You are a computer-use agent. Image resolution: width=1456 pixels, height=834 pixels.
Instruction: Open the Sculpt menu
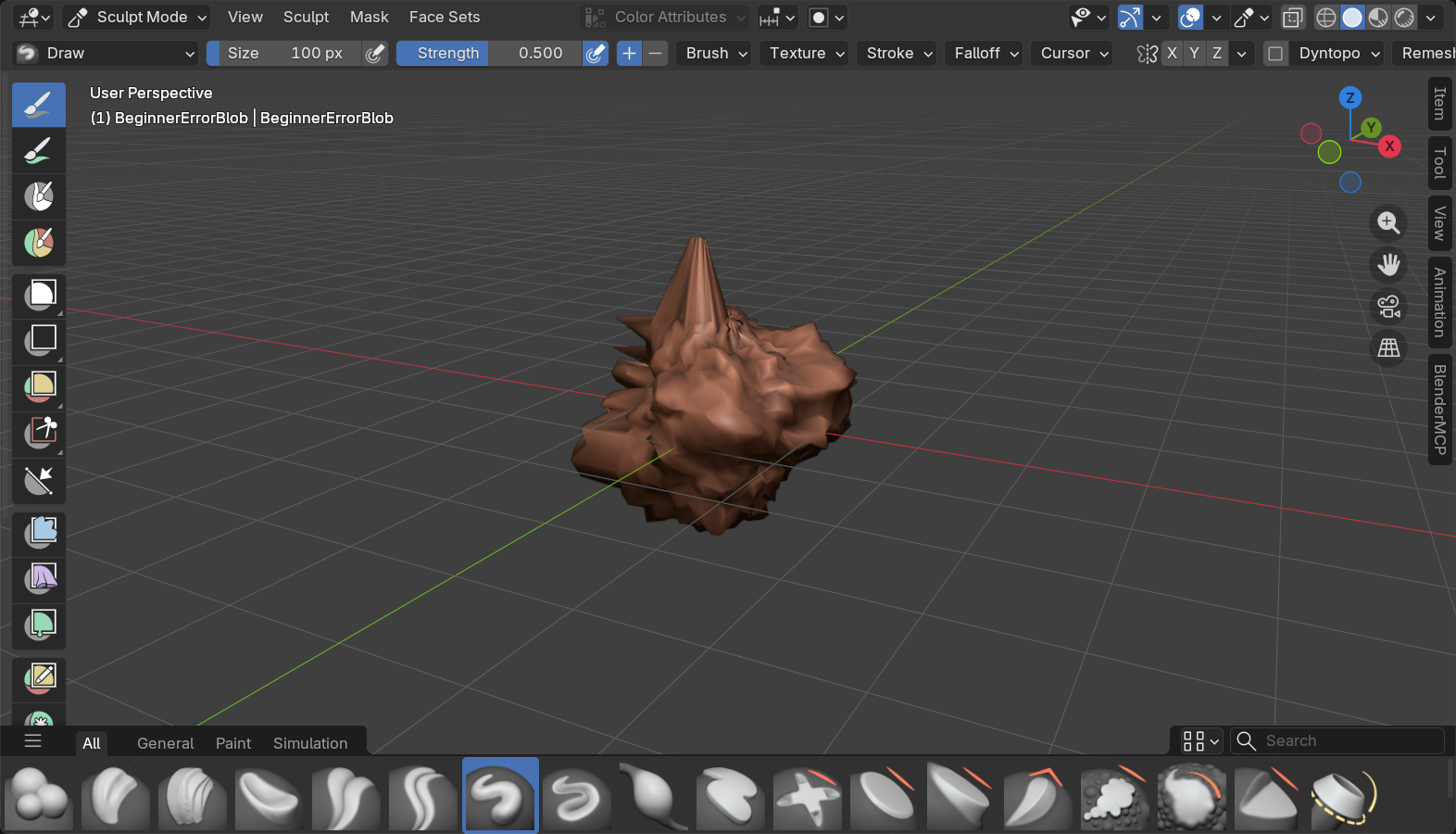pos(306,18)
